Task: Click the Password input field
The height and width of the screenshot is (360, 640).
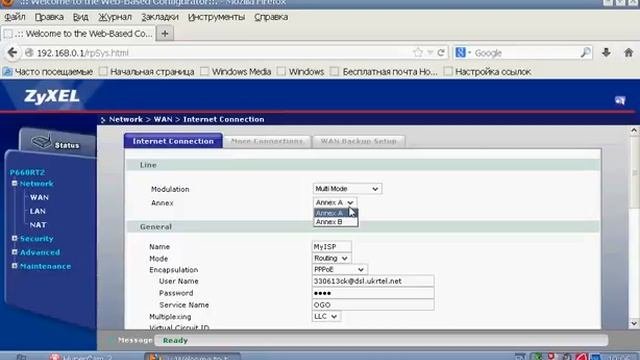Action: 373,293
